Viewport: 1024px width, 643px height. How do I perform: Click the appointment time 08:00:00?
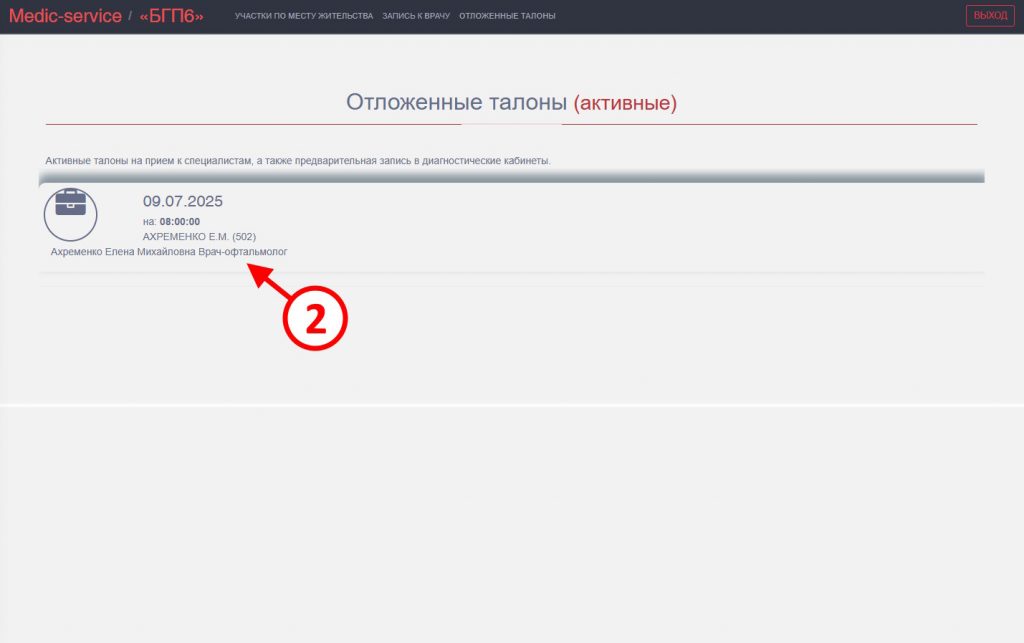(x=180, y=222)
